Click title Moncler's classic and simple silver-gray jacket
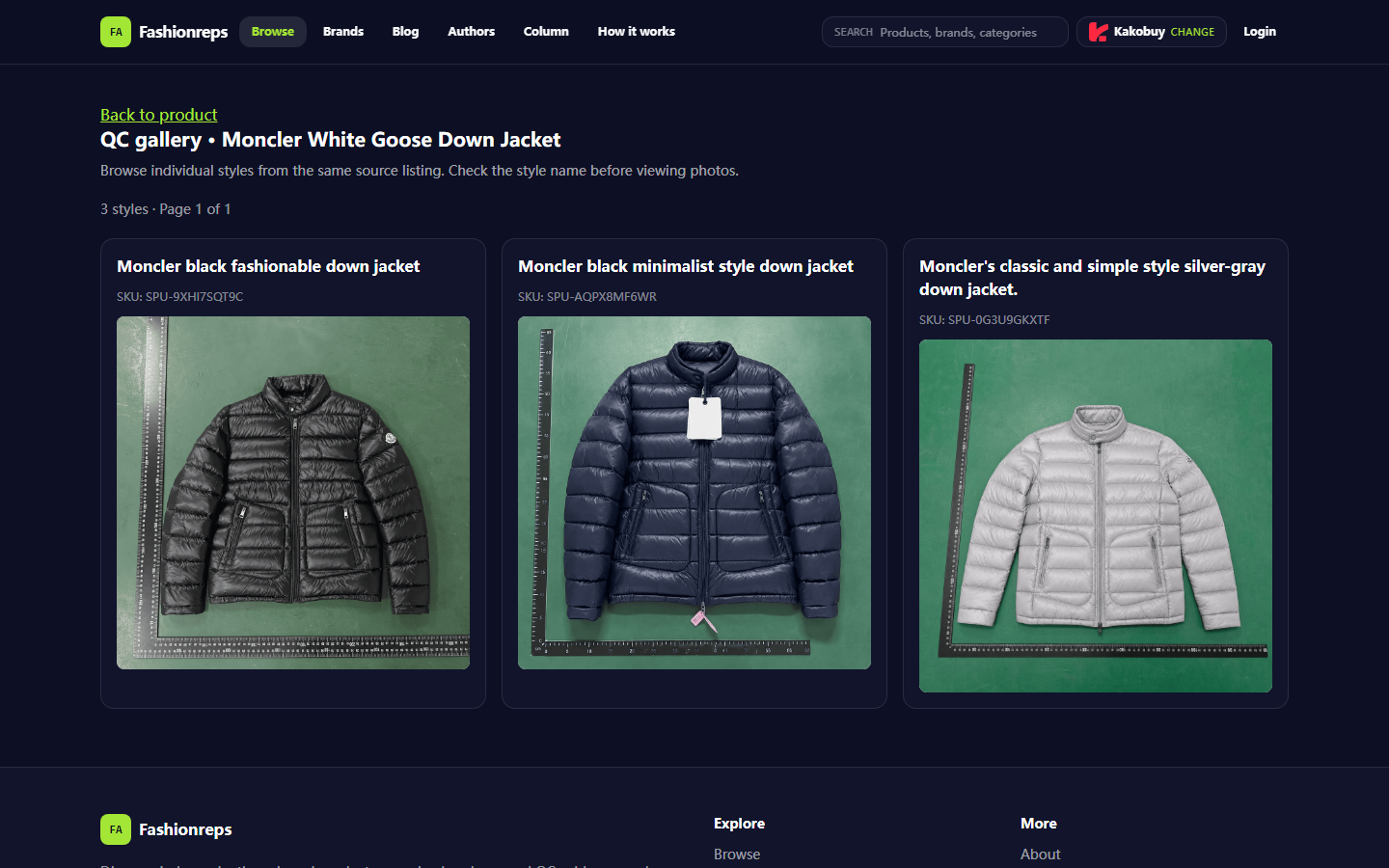Viewport: 1389px width, 868px height. [x=1092, y=278]
